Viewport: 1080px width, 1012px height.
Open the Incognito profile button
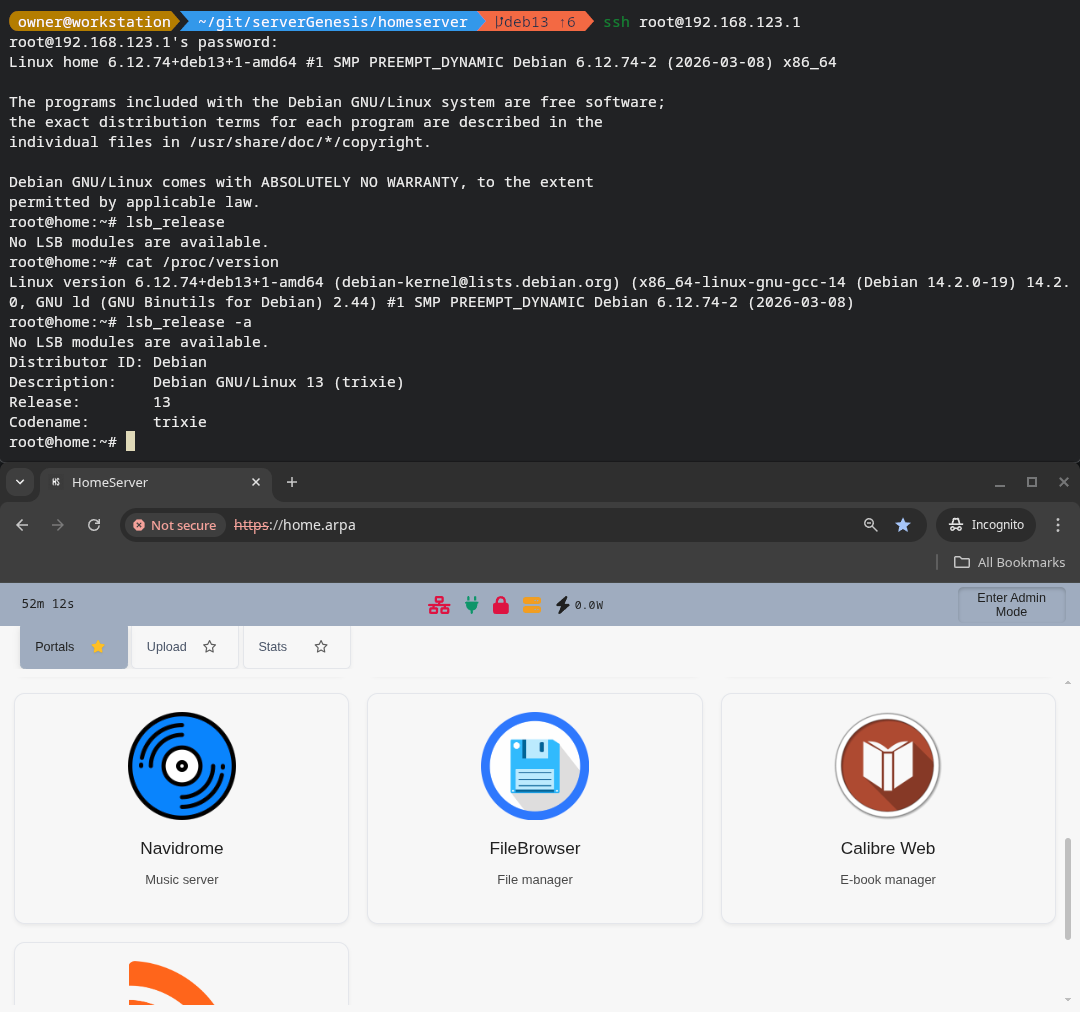pos(986,525)
